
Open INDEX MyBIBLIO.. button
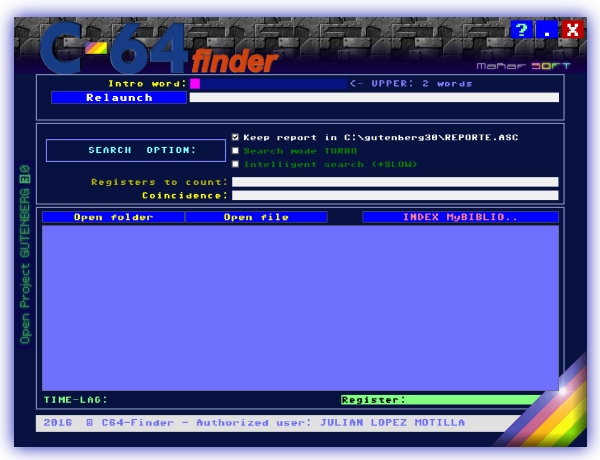click(x=460, y=217)
